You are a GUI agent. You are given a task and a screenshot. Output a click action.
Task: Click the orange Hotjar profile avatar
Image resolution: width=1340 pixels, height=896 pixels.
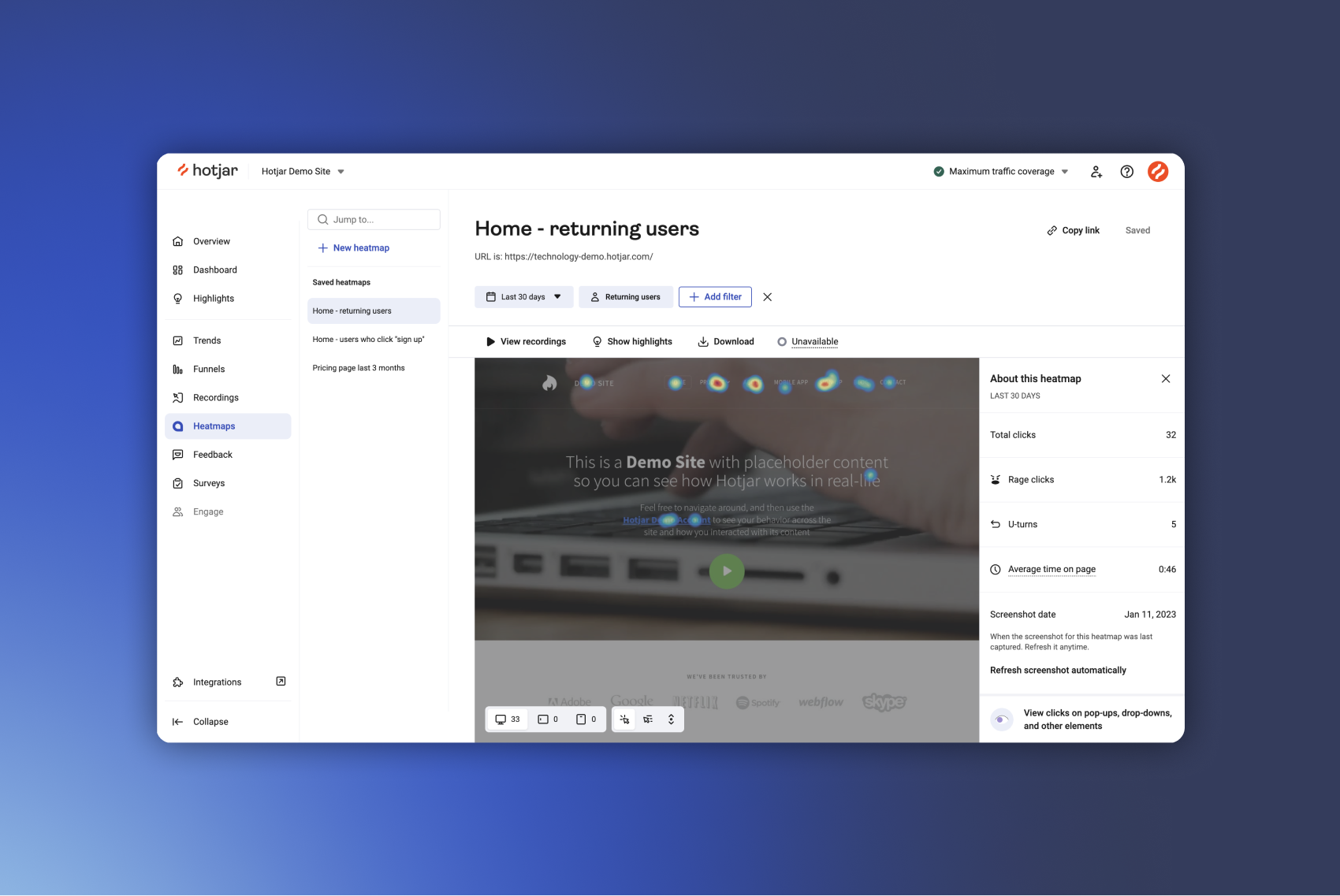[1158, 172]
